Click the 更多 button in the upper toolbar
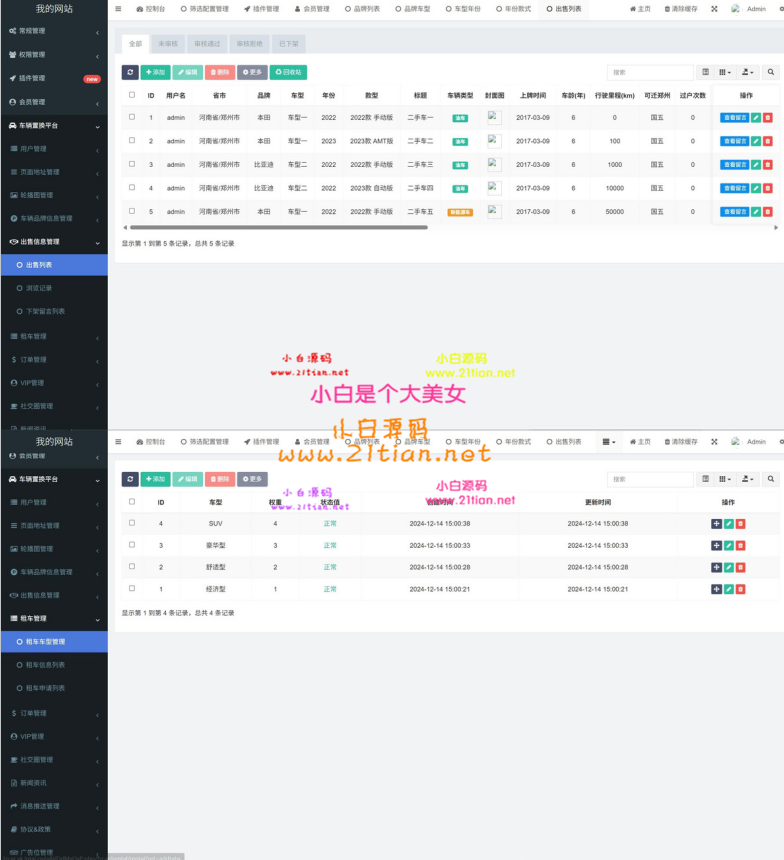784x860 pixels. click(x=252, y=72)
